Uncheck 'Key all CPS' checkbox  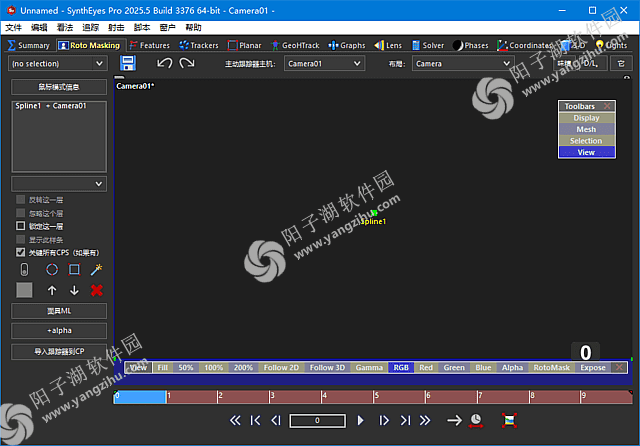coord(20,252)
